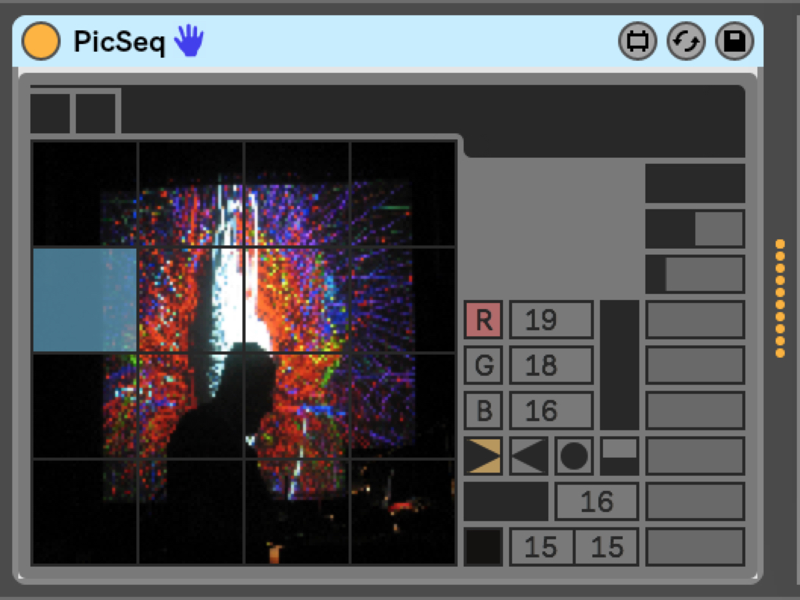Click the left 15 number box

[x=541, y=547]
